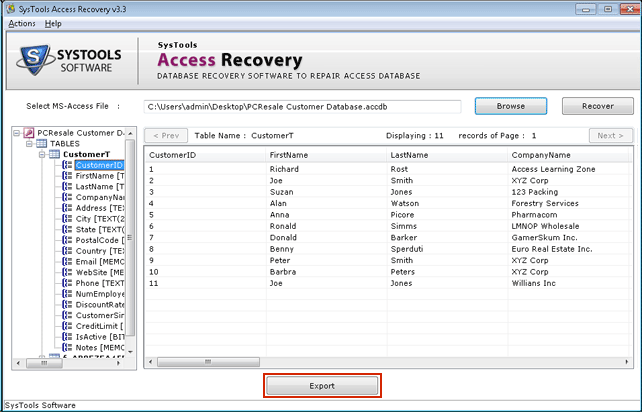This screenshot has width=642, height=412.
Task: Click cell 'Barbra' in FirstName column
Action: tap(283, 272)
